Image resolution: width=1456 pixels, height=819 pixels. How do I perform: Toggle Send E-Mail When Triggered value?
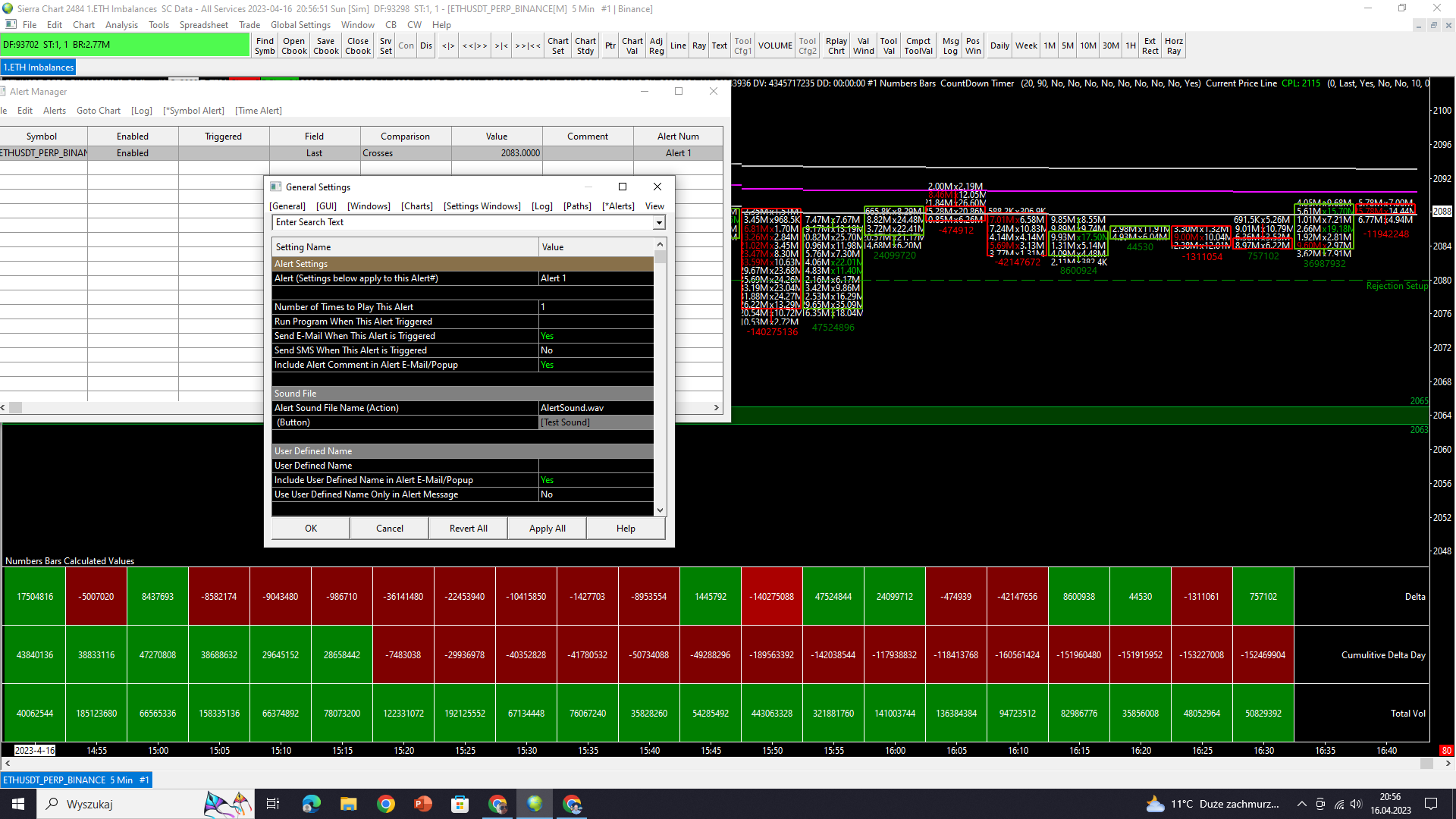point(595,336)
